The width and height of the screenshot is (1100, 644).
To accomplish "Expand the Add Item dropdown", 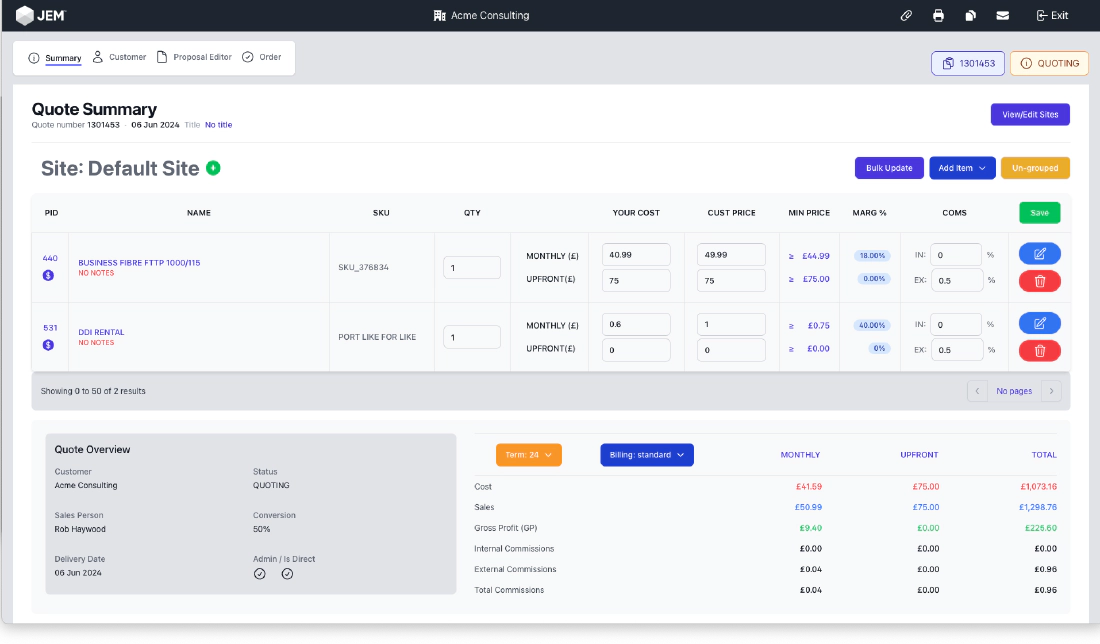I will point(962,168).
